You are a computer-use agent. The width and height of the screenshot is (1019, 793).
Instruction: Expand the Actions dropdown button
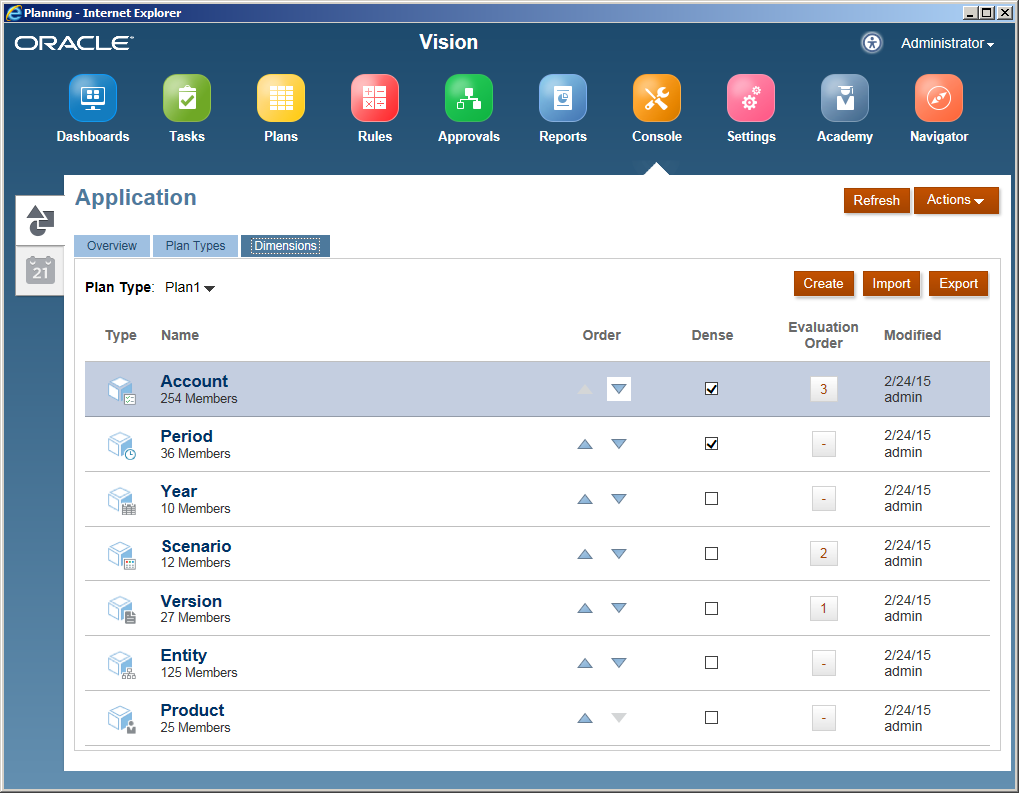[x=956, y=200]
